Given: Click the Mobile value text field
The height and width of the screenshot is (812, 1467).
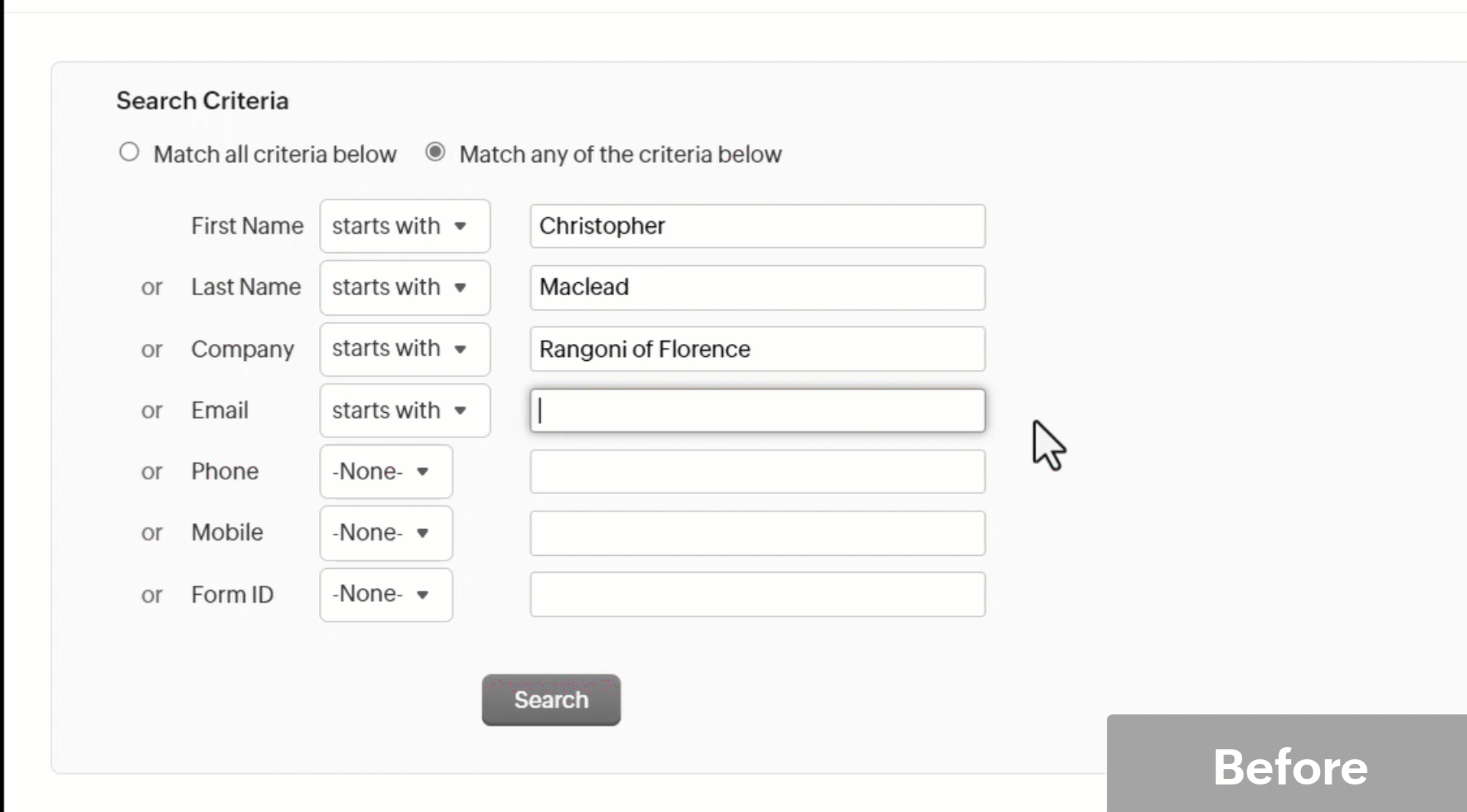Looking at the screenshot, I should point(757,533).
